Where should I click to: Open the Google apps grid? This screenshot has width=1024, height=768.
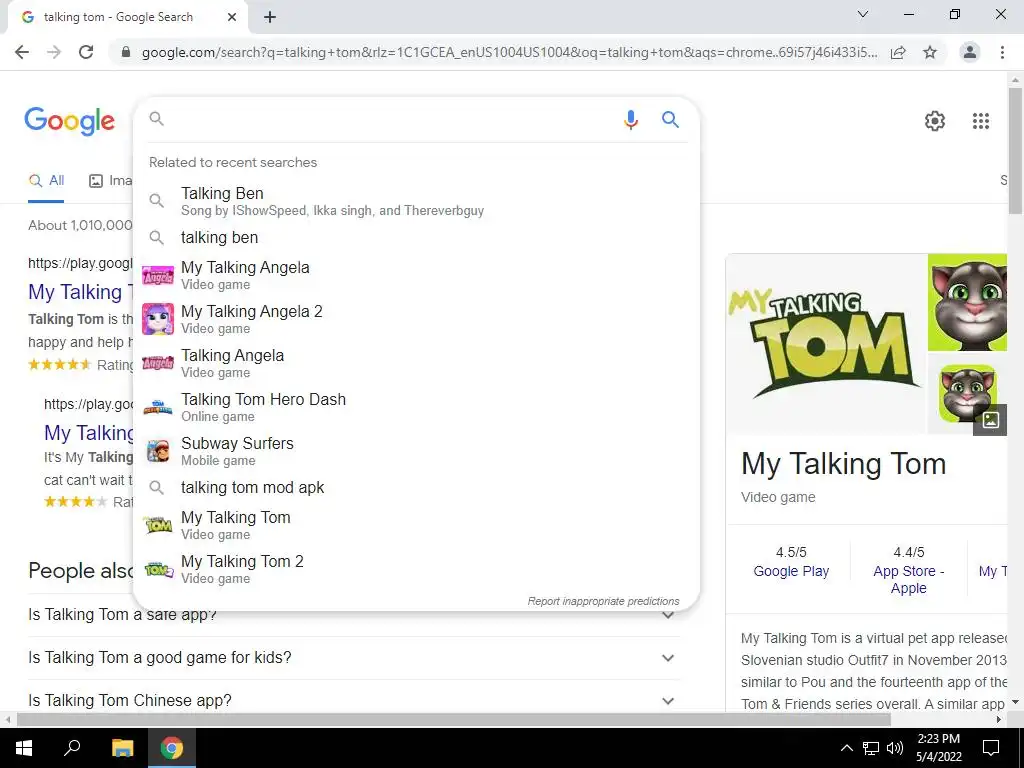coord(981,121)
